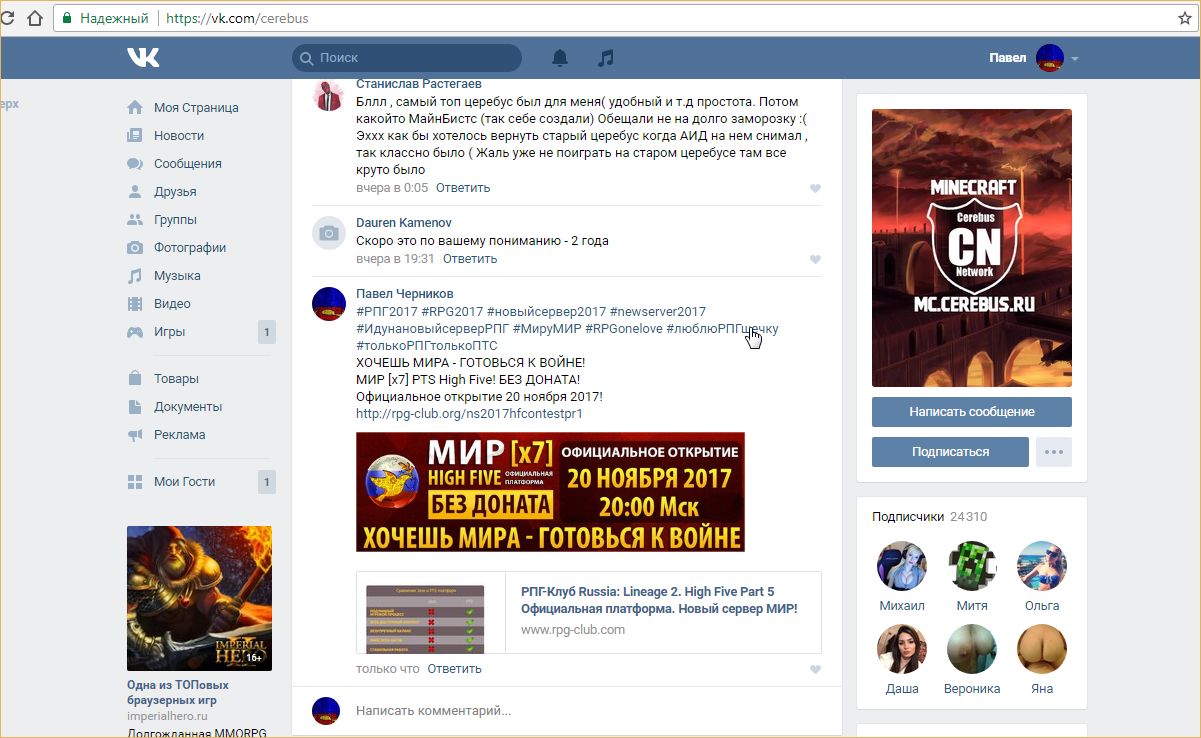
Task: Open Станислав Растегаев profile name
Action: (x=419, y=84)
